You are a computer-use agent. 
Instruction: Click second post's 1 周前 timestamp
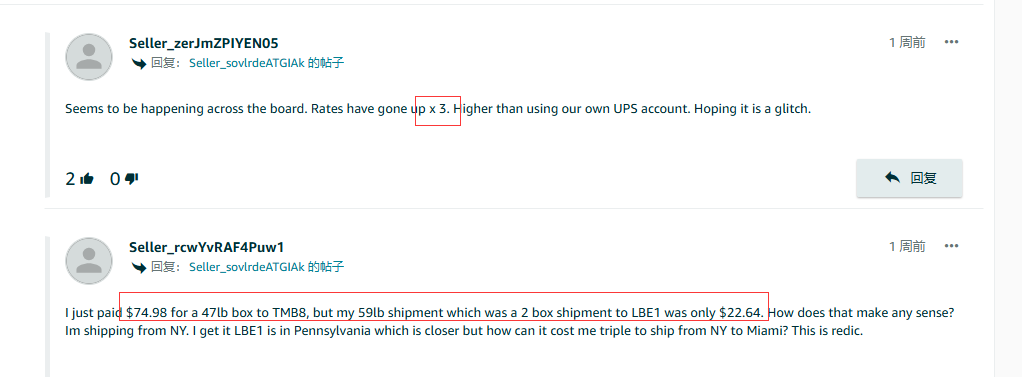point(907,247)
